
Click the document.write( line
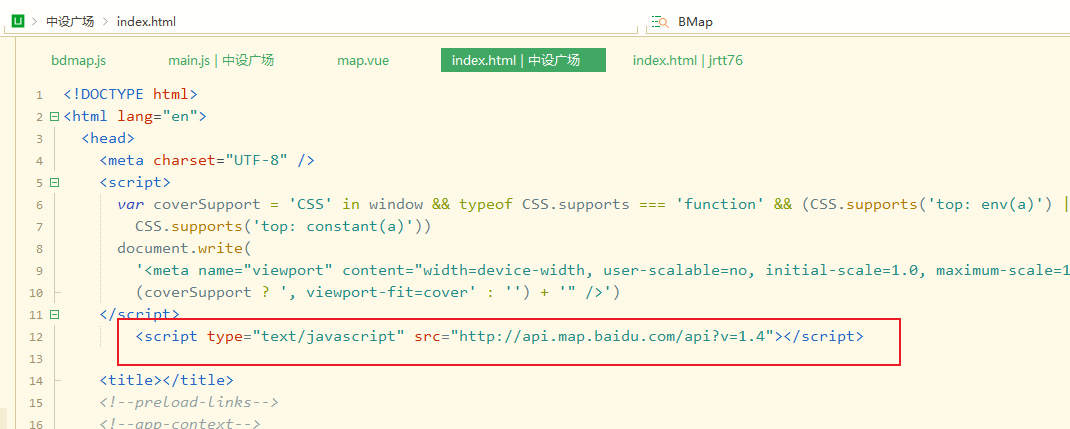[184, 248]
